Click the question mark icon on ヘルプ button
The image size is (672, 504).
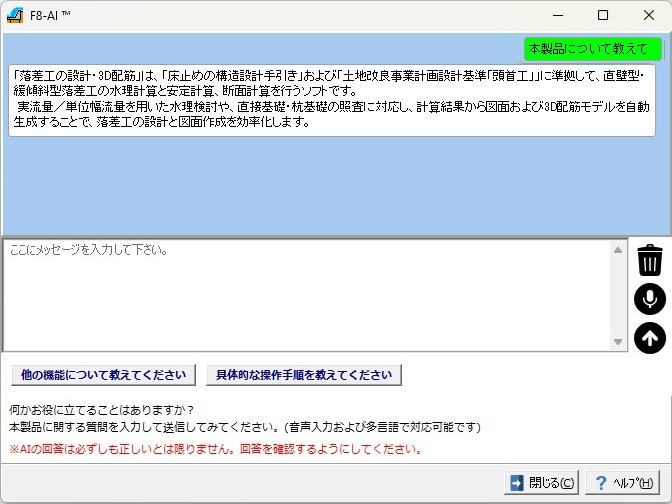(601, 483)
